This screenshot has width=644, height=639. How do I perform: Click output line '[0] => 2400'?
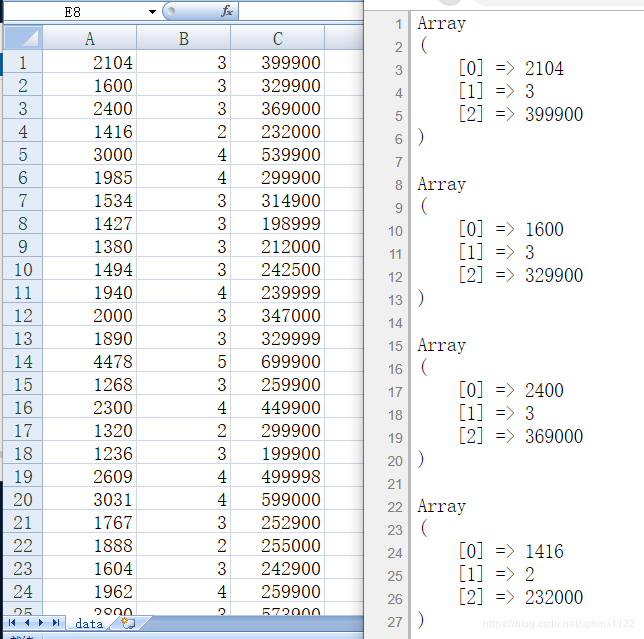(511, 390)
